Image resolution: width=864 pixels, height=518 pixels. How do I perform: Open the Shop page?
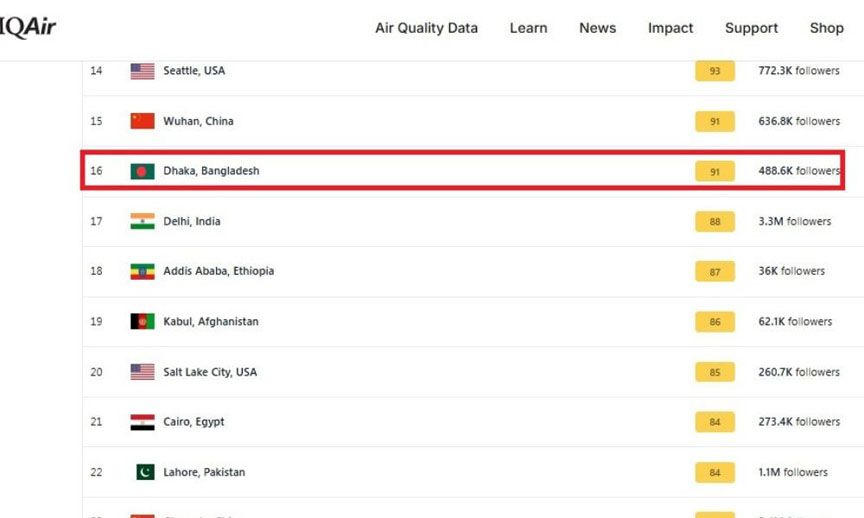click(827, 28)
